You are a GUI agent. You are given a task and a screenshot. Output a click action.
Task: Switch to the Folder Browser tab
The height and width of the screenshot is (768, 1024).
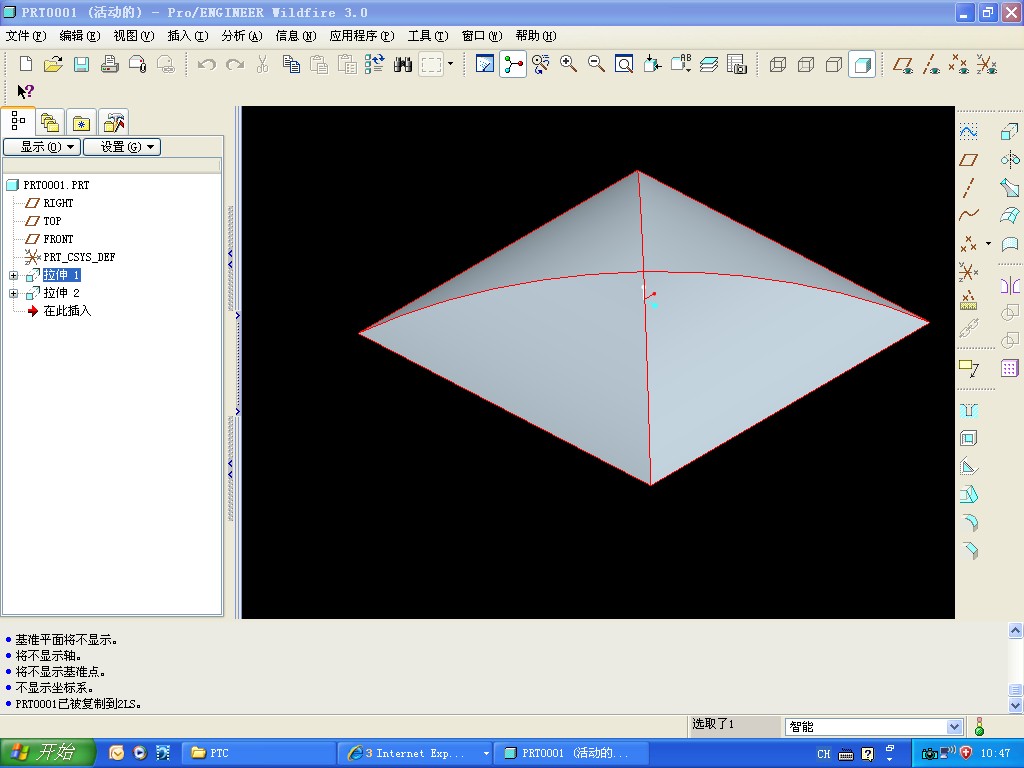(x=50, y=122)
